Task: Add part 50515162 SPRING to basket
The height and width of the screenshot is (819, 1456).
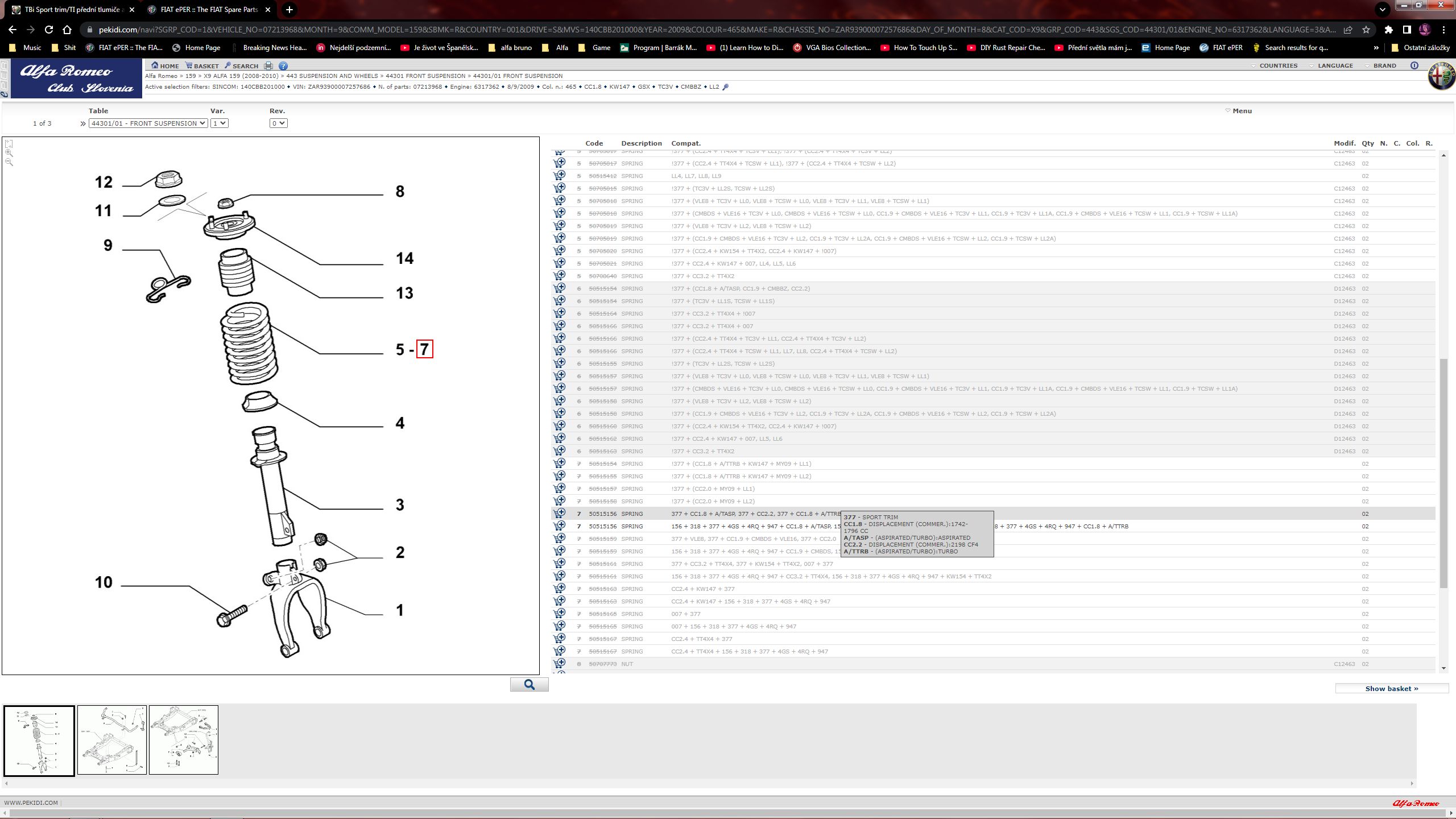Action: [x=560, y=438]
